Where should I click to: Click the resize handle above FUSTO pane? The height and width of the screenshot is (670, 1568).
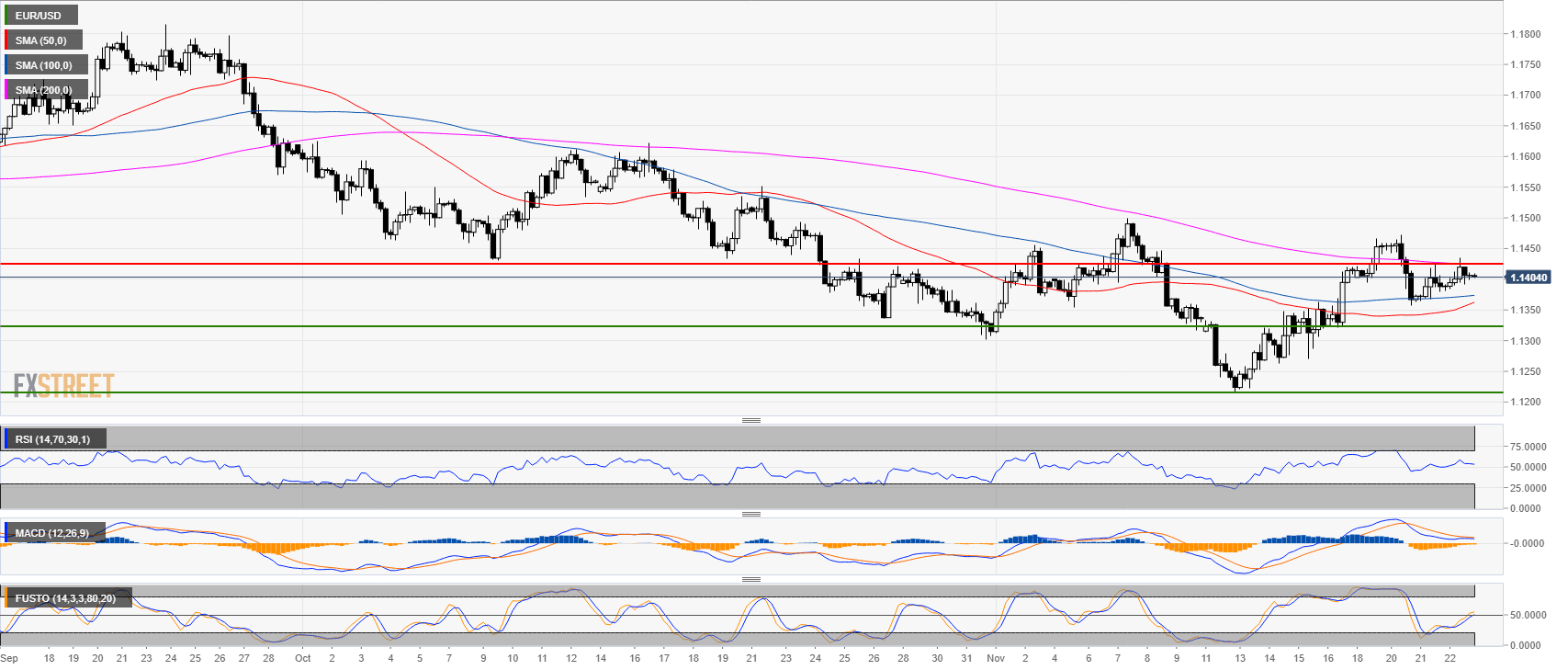pos(750,579)
